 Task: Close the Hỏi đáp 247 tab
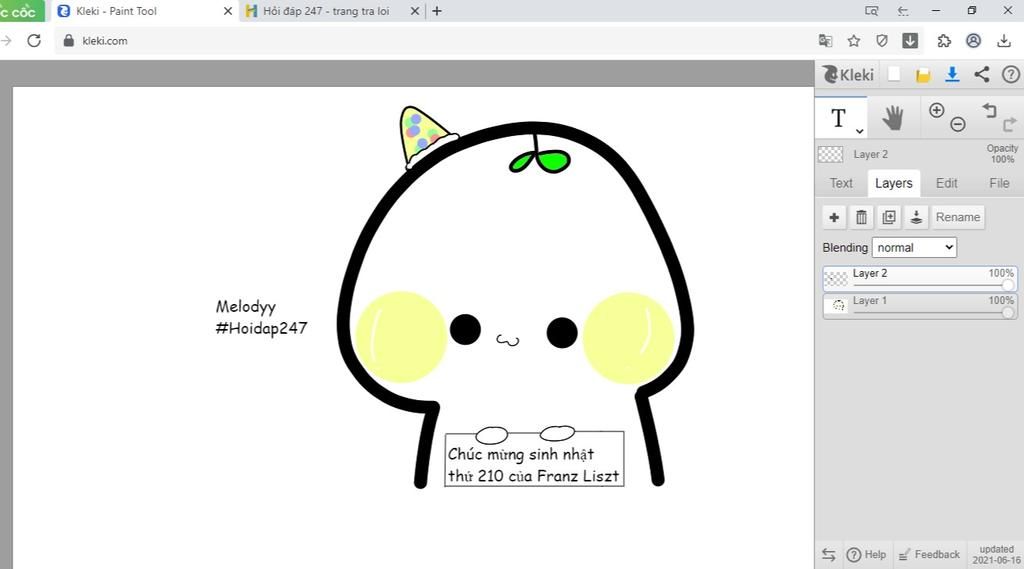click(415, 11)
